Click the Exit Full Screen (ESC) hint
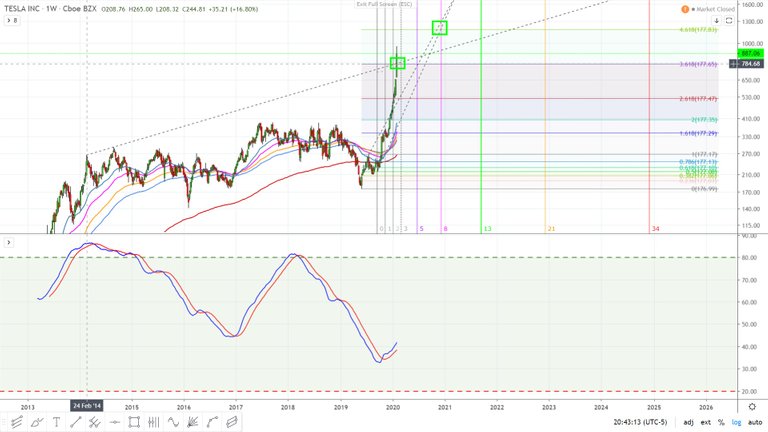768x432 pixels. [x=384, y=4]
